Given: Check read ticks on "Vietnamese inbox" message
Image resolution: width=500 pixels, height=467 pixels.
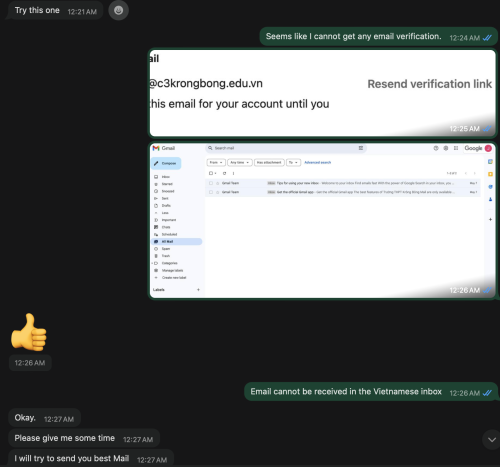Looking at the screenshot, I should click(x=487, y=393).
